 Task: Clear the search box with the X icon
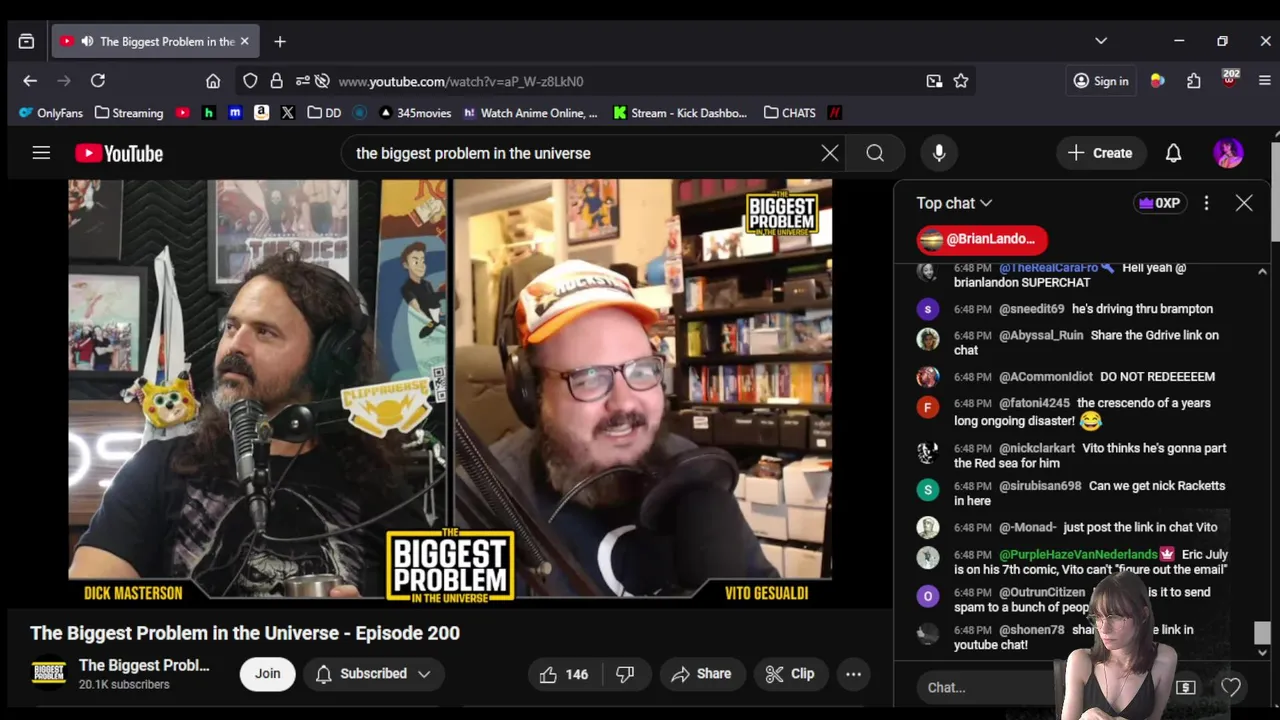(x=830, y=153)
